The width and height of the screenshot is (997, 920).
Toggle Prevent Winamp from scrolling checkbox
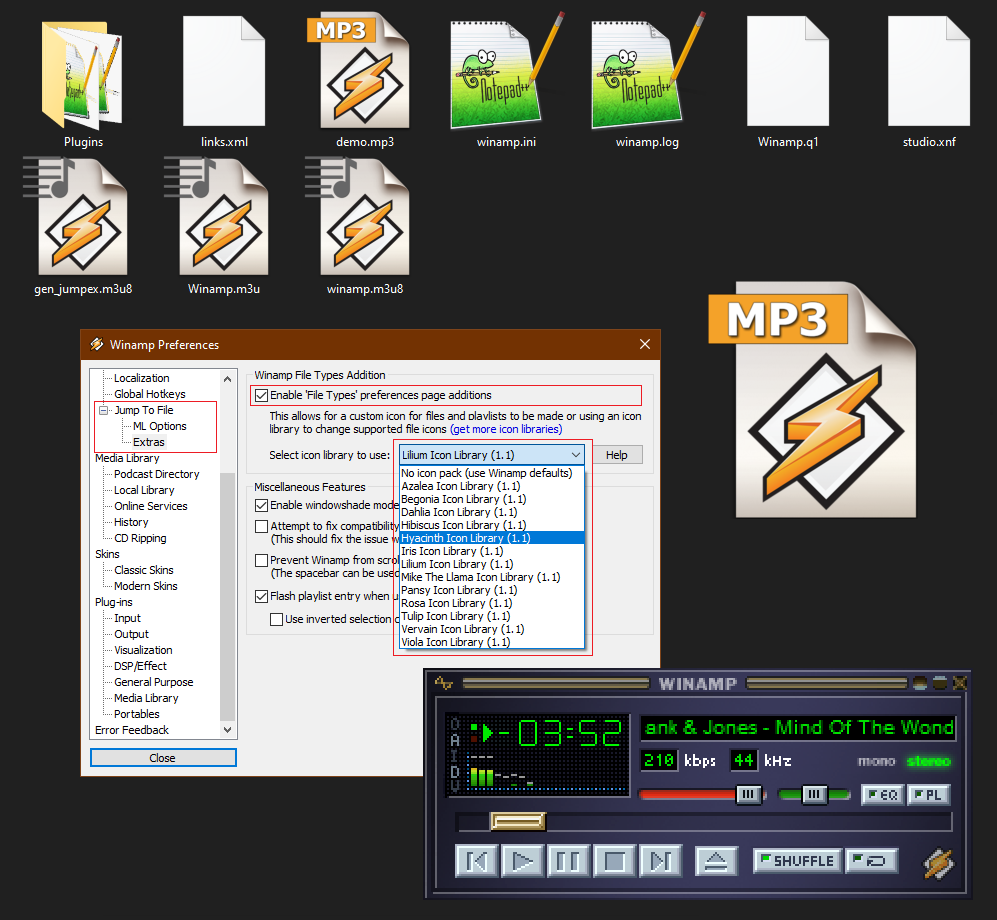coord(261,560)
